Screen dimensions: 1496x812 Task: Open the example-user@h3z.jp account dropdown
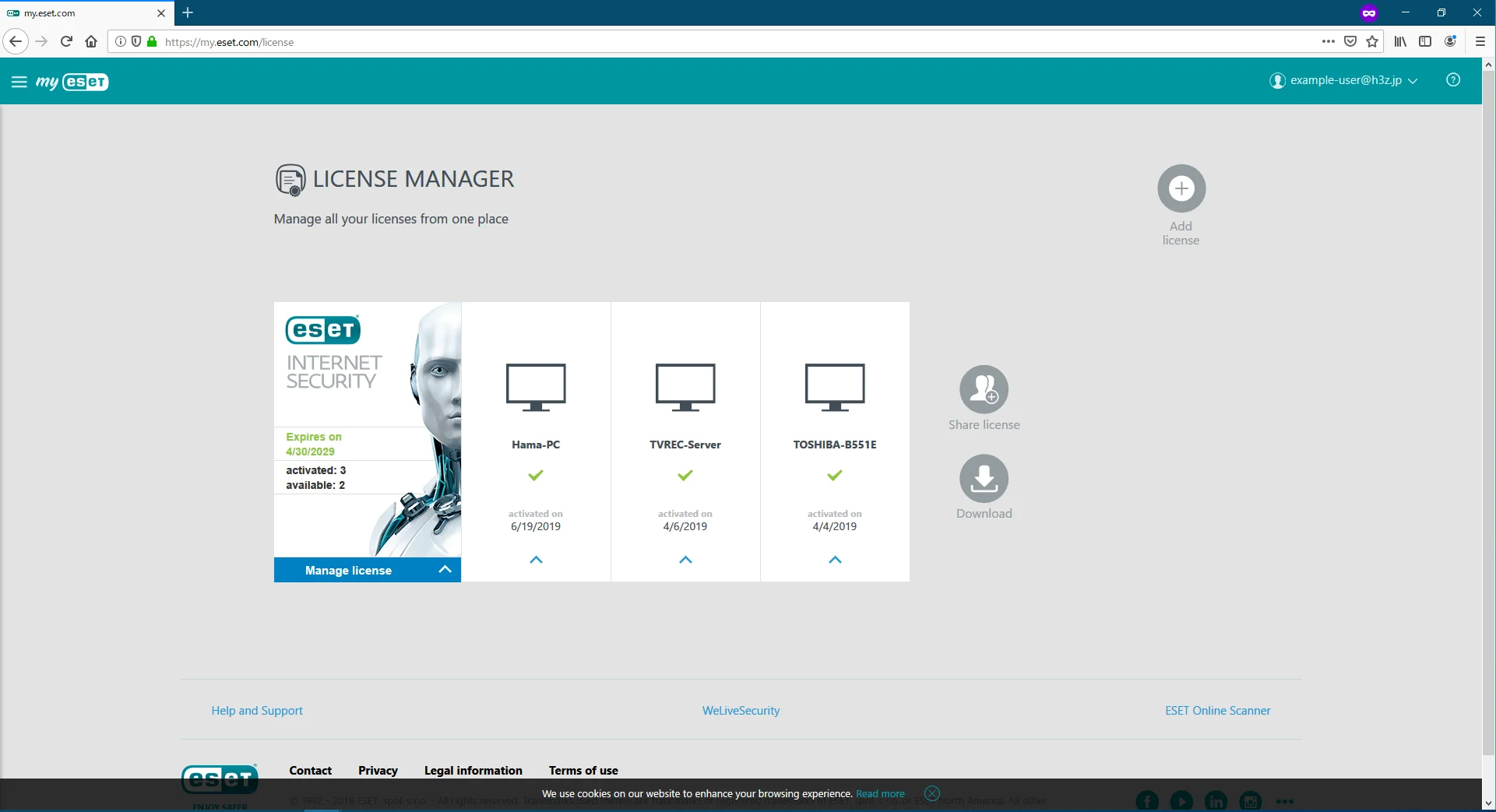click(x=1343, y=80)
